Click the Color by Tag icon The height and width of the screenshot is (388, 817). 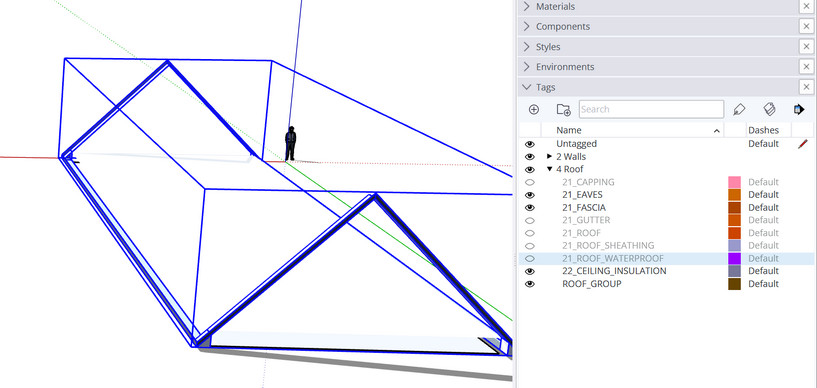770,109
